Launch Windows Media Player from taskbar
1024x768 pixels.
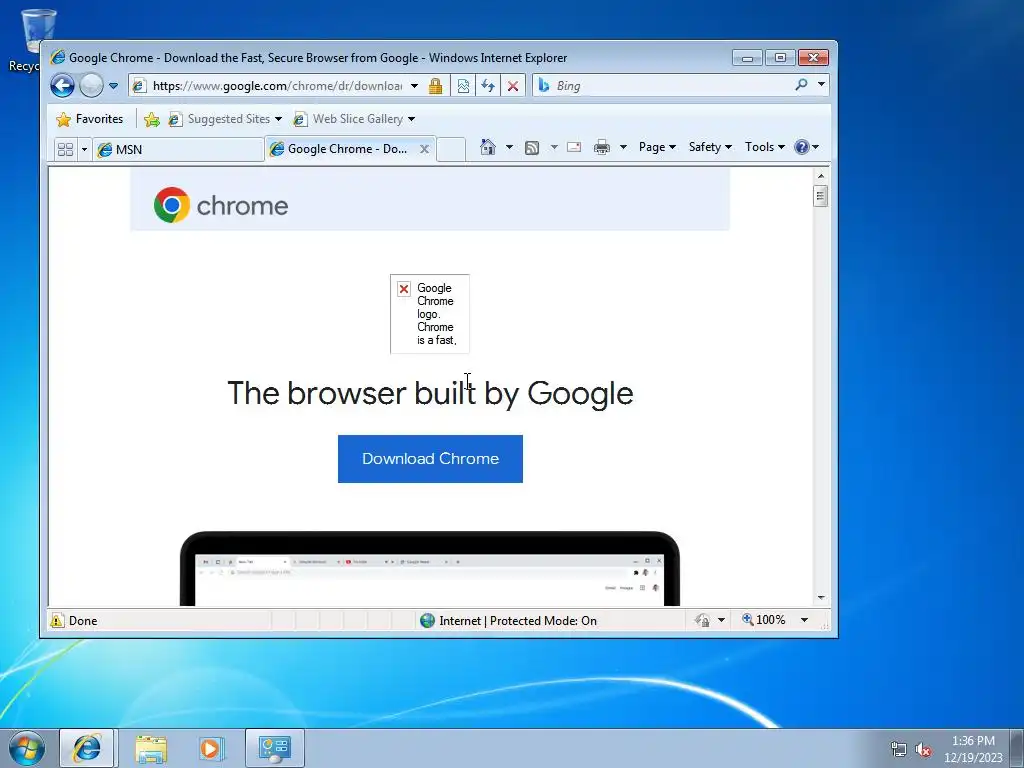point(211,748)
